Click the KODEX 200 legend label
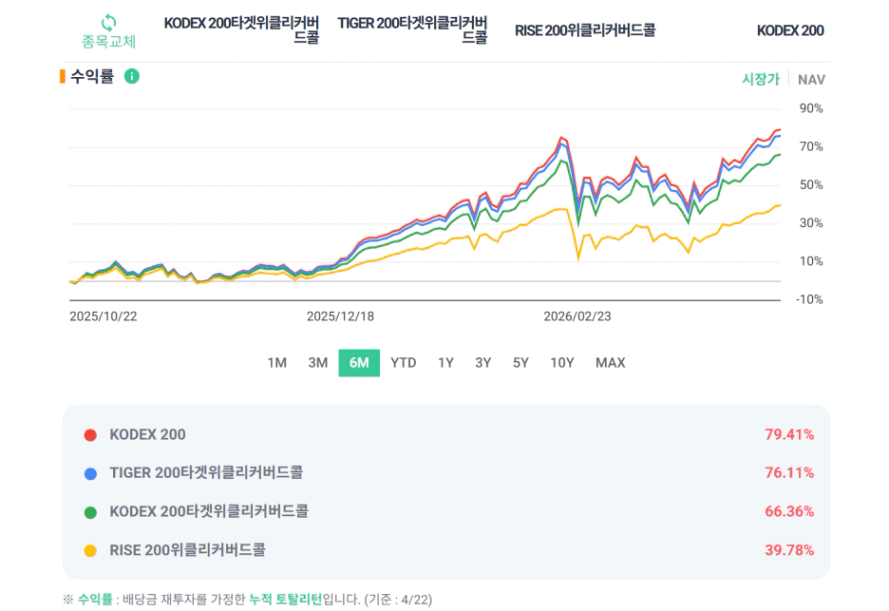The height and width of the screenshot is (611, 889). click(x=147, y=435)
